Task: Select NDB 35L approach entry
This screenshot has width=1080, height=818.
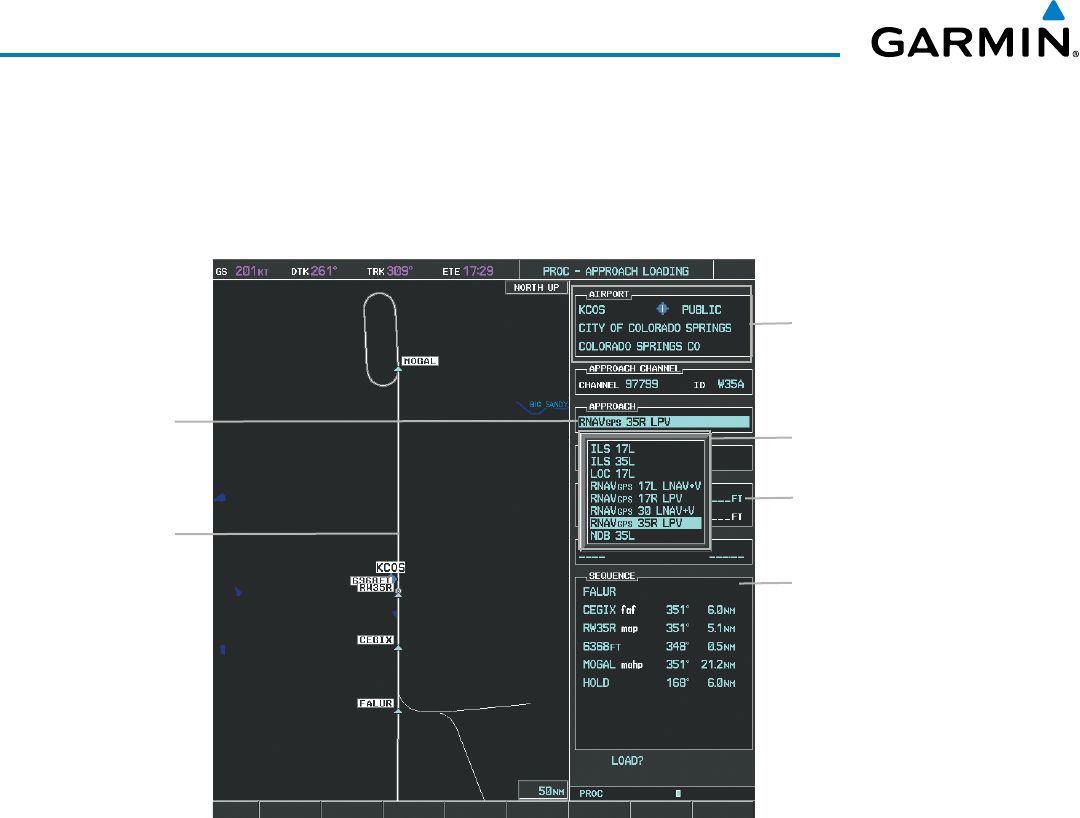Action: (612, 536)
